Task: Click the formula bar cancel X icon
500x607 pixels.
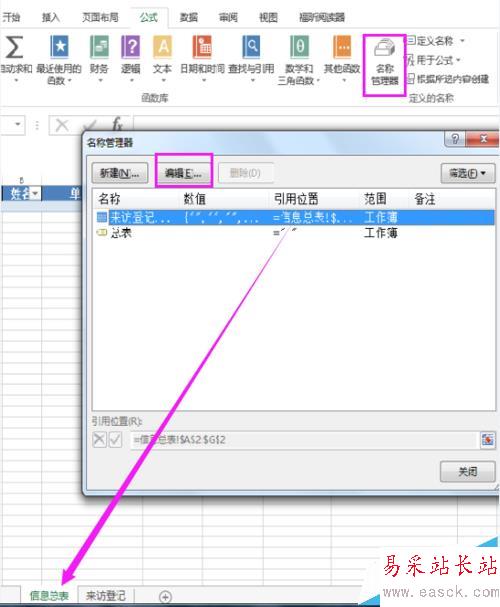Action: click(62, 125)
